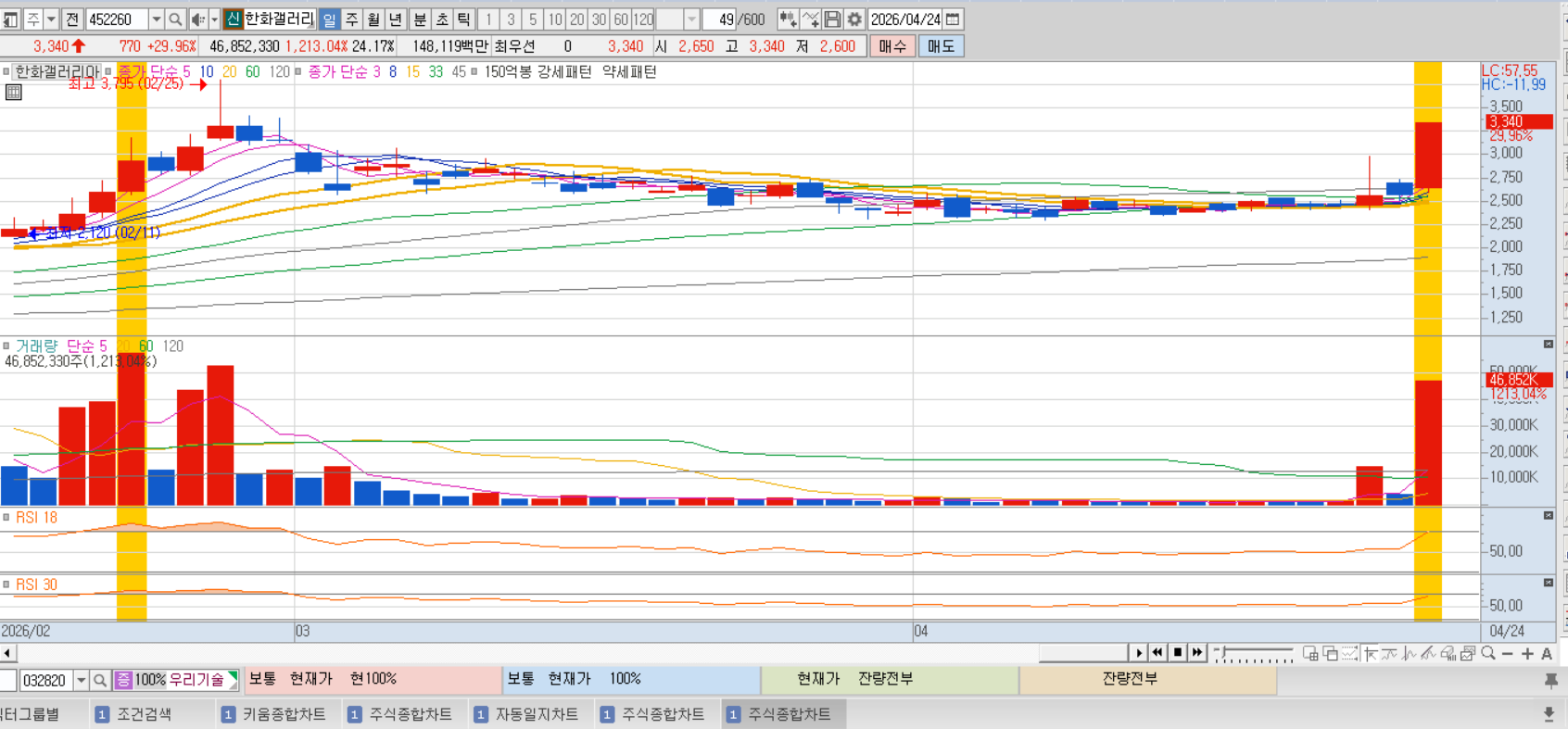Click the stock code input field 452260
The height and width of the screenshot is (729, 1568).
117,19
